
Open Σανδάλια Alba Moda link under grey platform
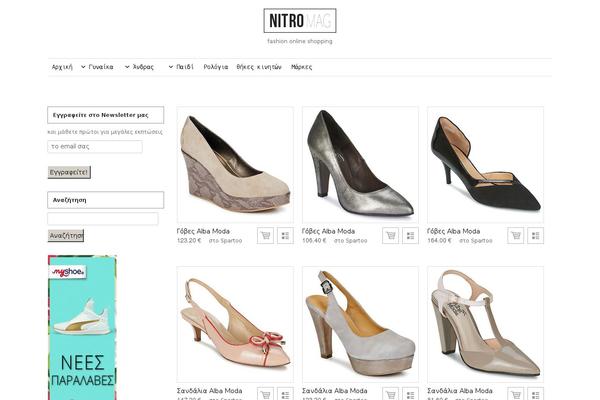pos(334,391)
